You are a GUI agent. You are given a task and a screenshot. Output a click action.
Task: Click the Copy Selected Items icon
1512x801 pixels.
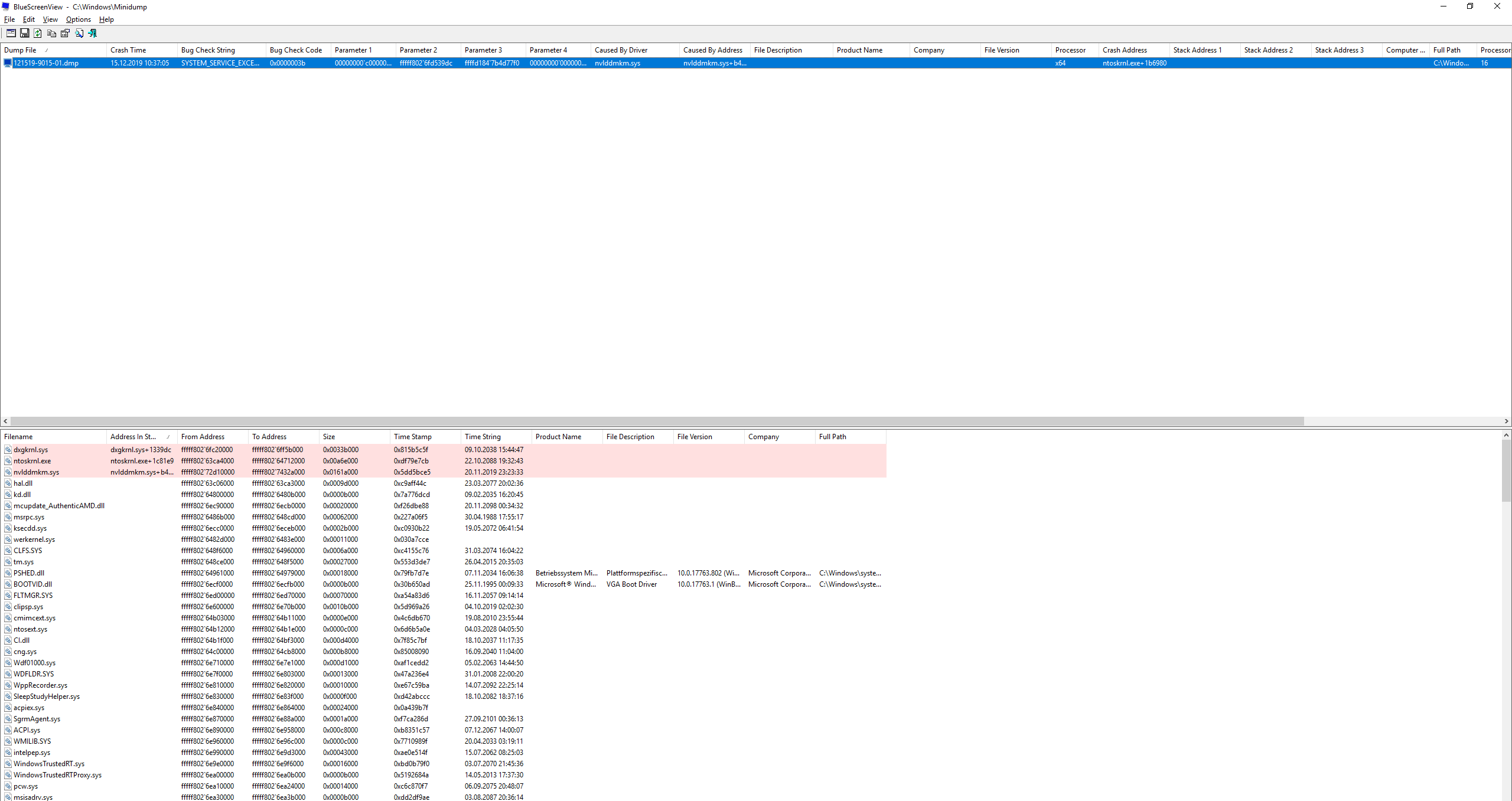(51, 34)
